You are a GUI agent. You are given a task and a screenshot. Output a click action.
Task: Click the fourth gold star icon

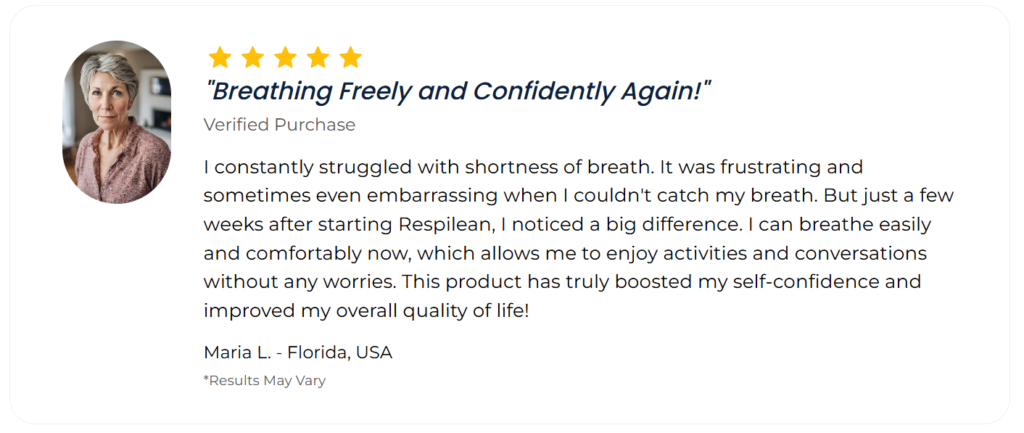pos(317,57)
